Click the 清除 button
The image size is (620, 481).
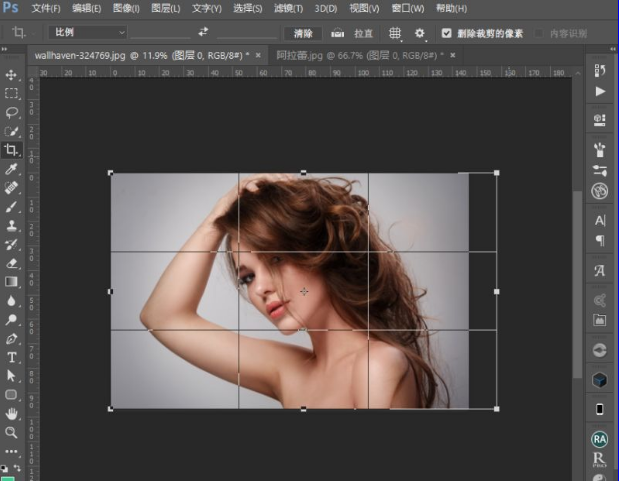(x=303, y=33)
